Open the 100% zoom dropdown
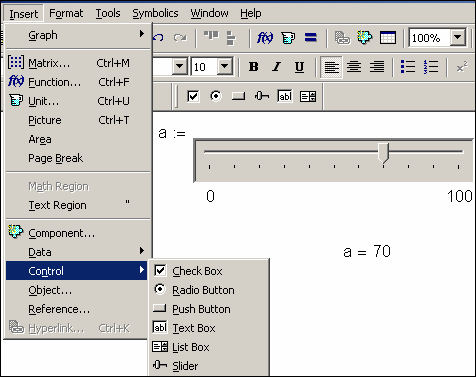 458,38
